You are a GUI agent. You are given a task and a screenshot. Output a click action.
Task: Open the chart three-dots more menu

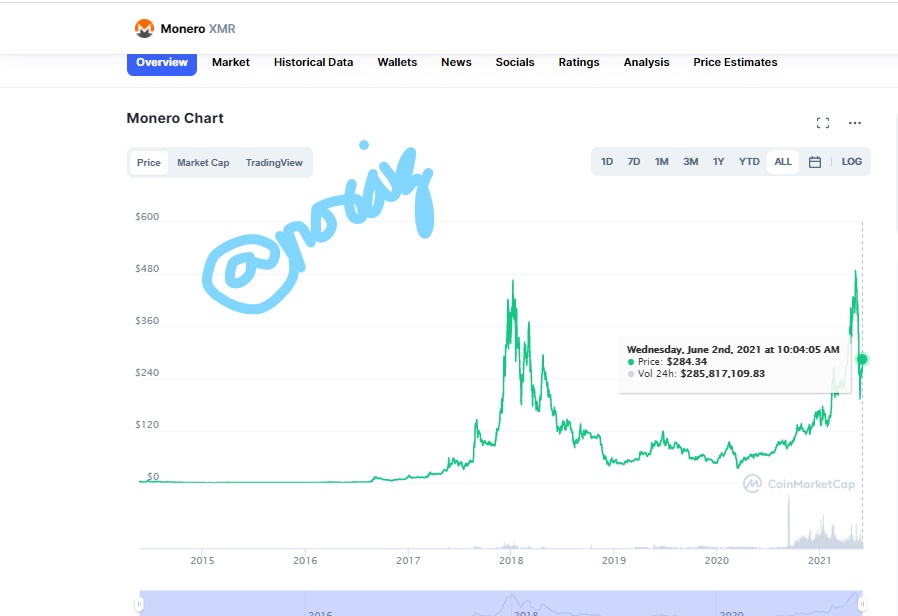click(854, 123)
